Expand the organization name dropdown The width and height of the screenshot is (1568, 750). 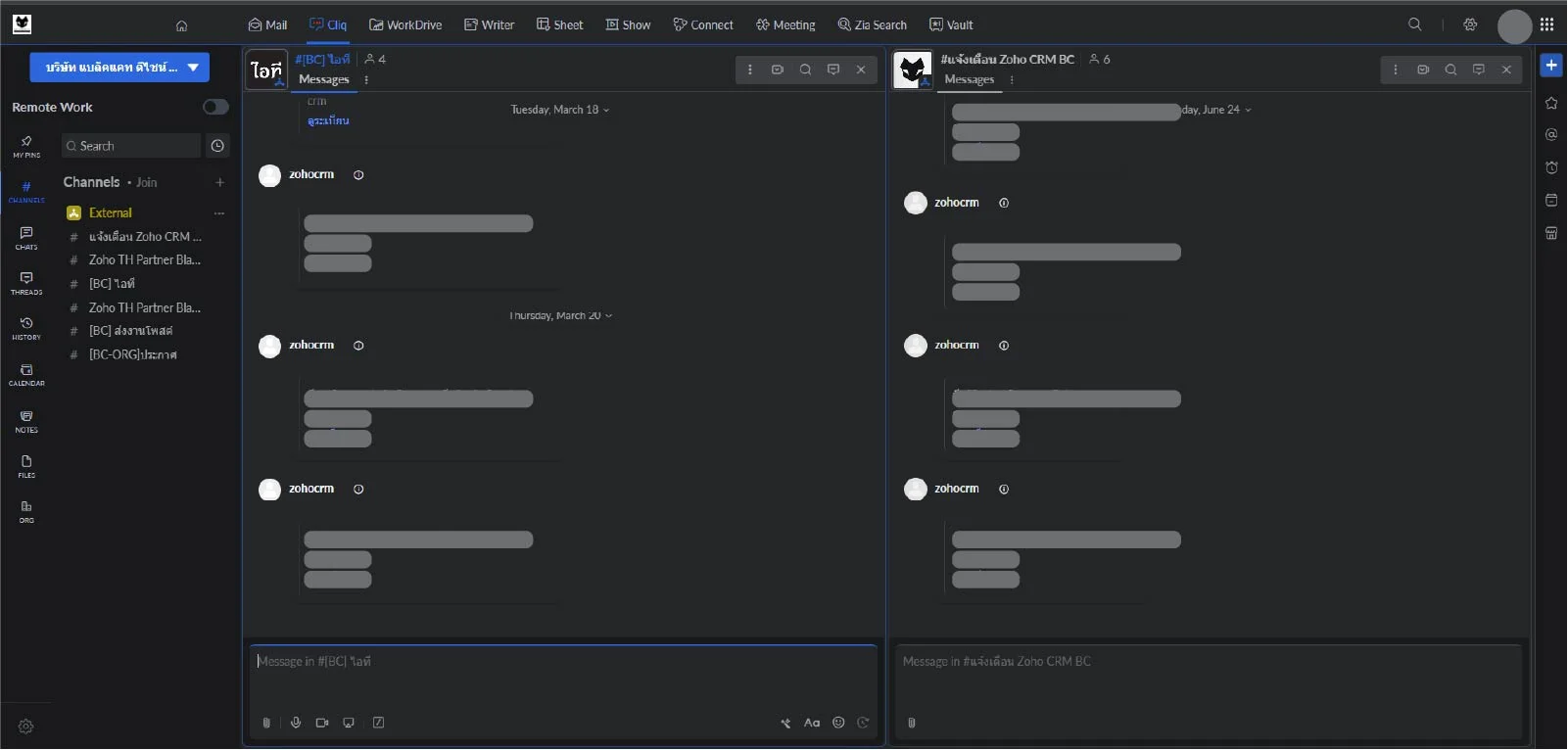coord(119,68)
